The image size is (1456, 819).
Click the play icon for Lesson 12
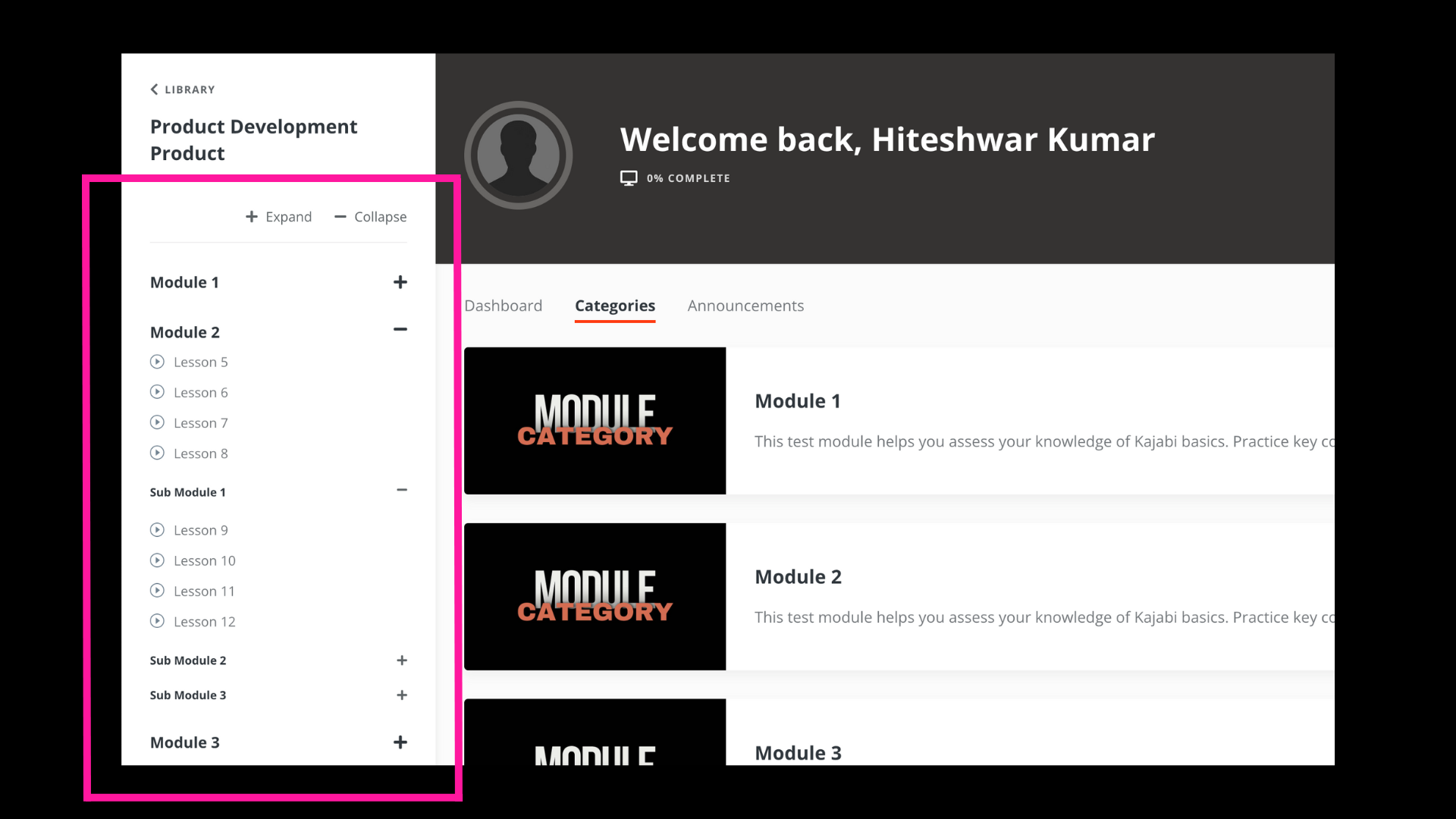(157, 621)
